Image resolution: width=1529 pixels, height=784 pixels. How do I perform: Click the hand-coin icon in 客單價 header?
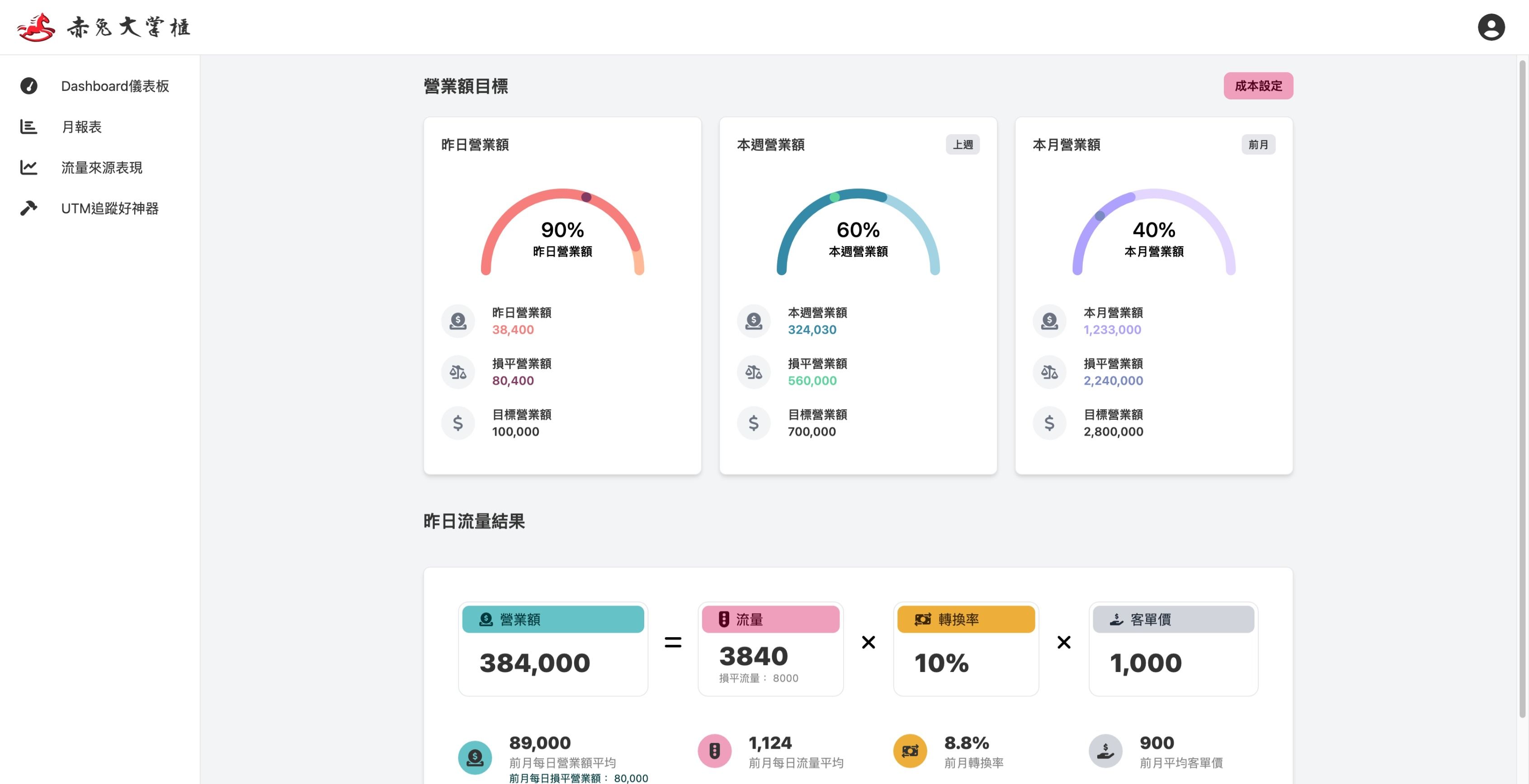click(1116, 619)
